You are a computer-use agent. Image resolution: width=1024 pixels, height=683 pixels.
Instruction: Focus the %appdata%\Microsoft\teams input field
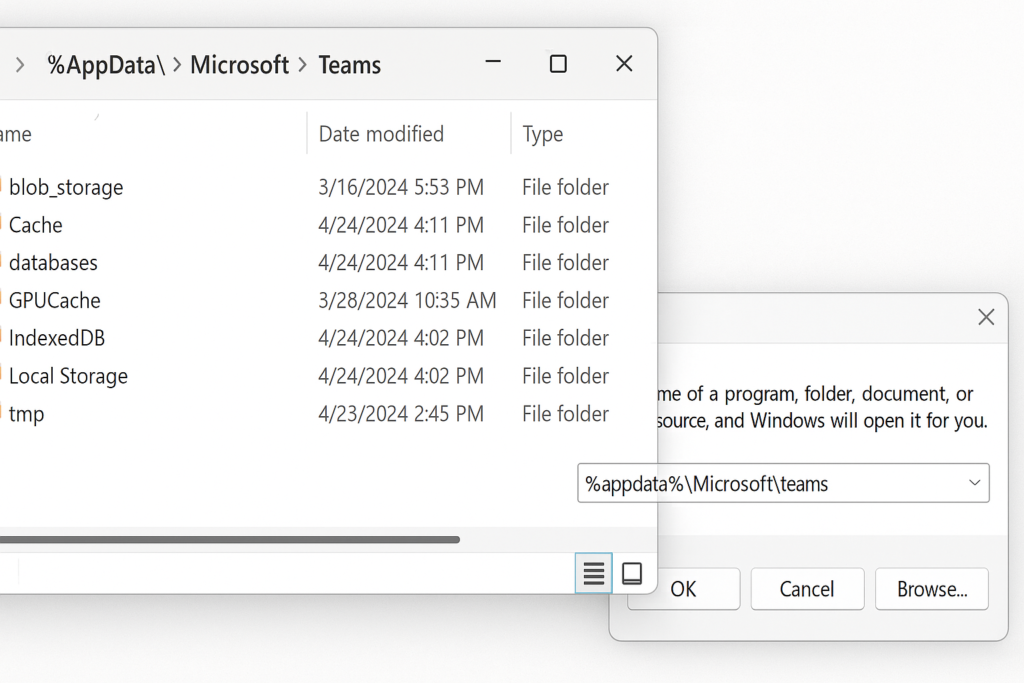coord(783,483)
